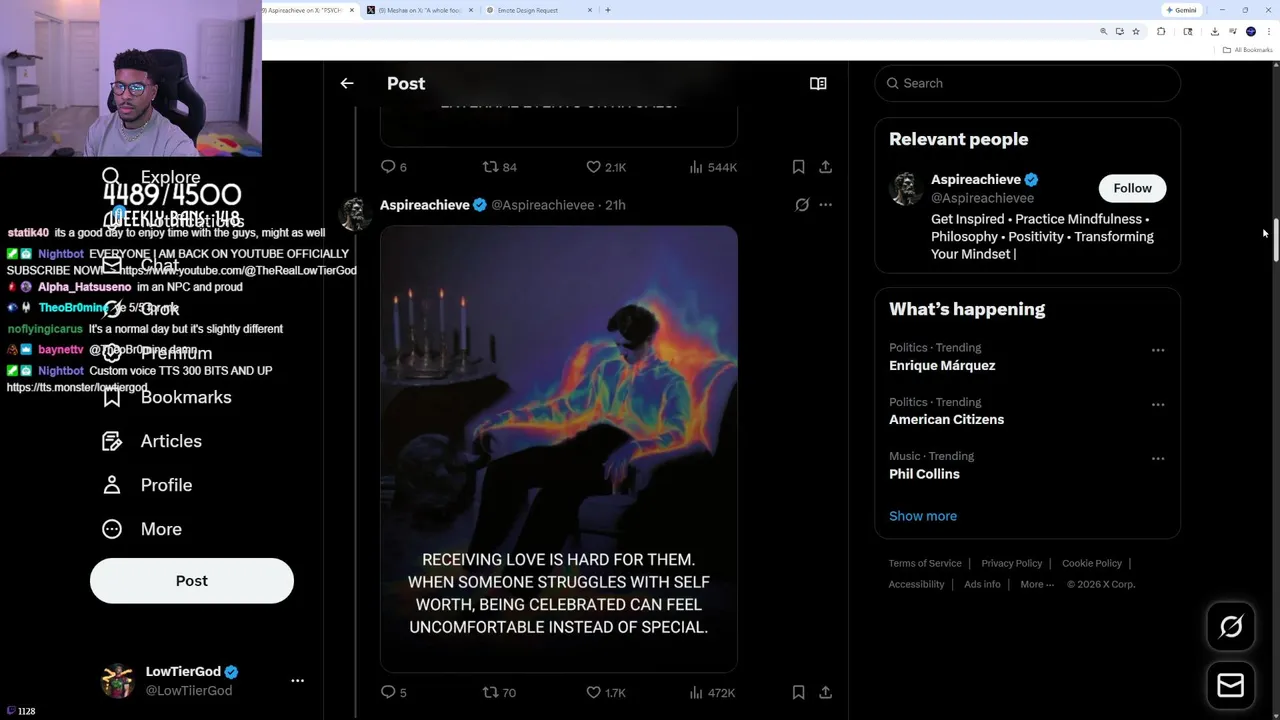1280x720 pixels.
Task: Expand LowTierGod account menu dots
Action: (x=297, y=680)
